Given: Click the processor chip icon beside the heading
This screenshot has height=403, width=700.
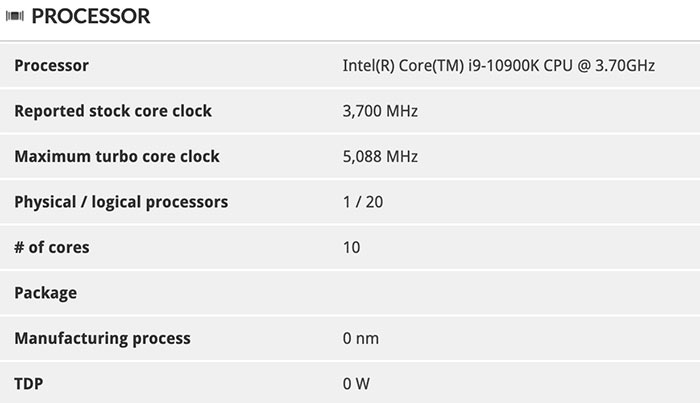Looking at the screenshot, I should pos(15,17).
